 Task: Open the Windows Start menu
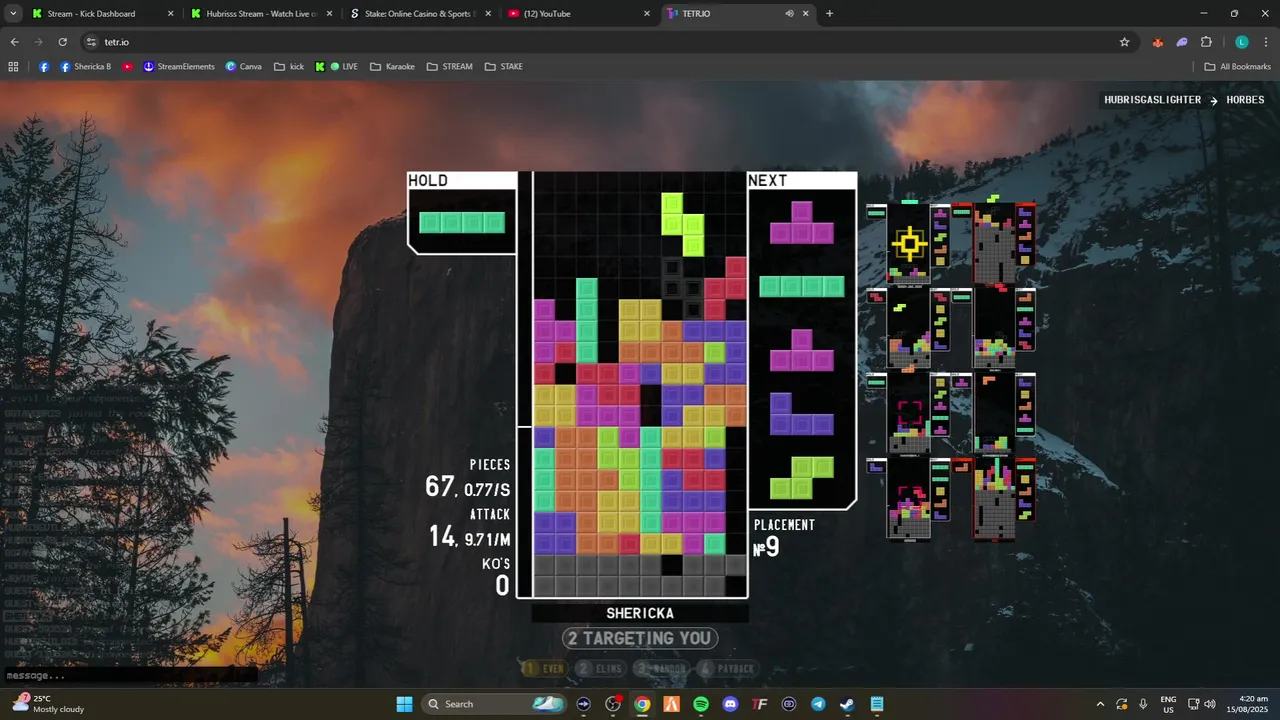click(x=405, y=704)
